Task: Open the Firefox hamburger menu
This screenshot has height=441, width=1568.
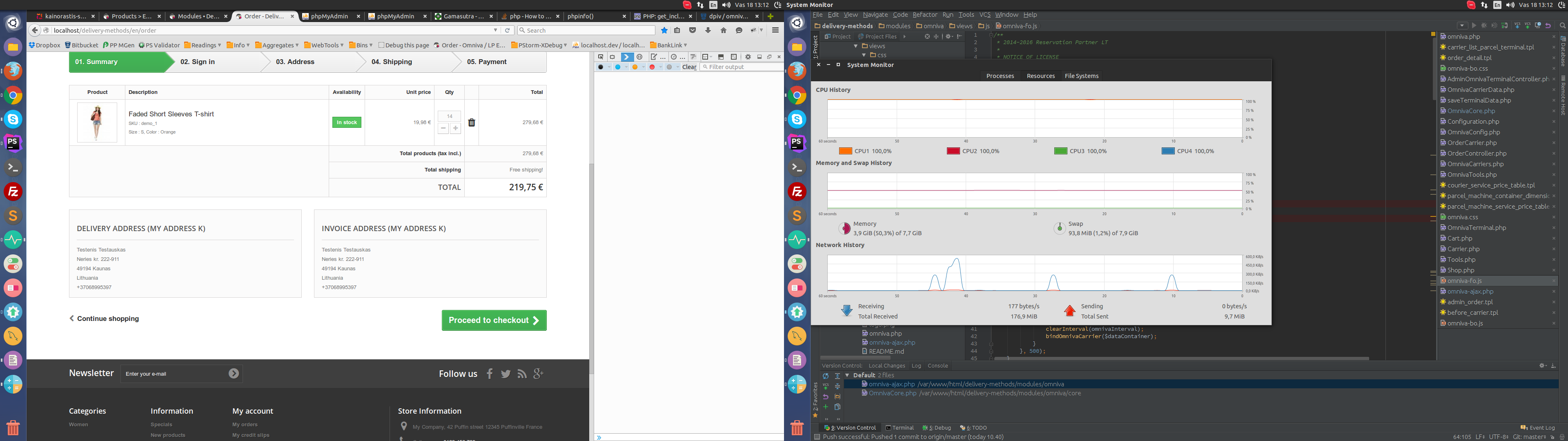Action: click(775, 31)
